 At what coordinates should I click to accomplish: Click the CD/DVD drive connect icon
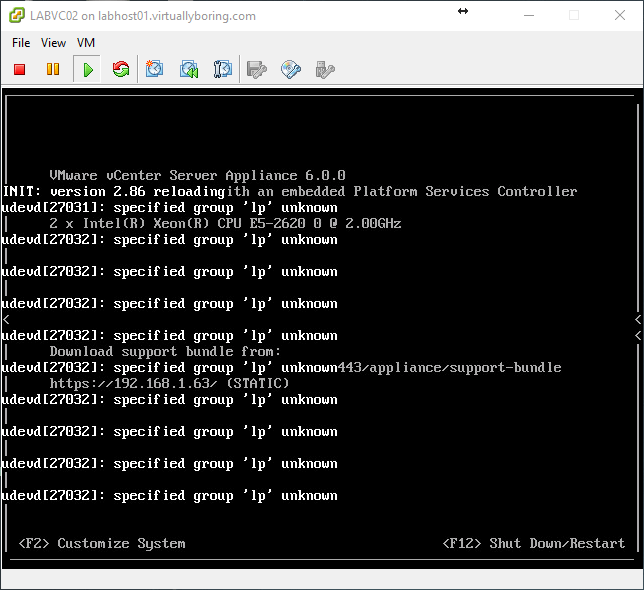tap(290, 69)
